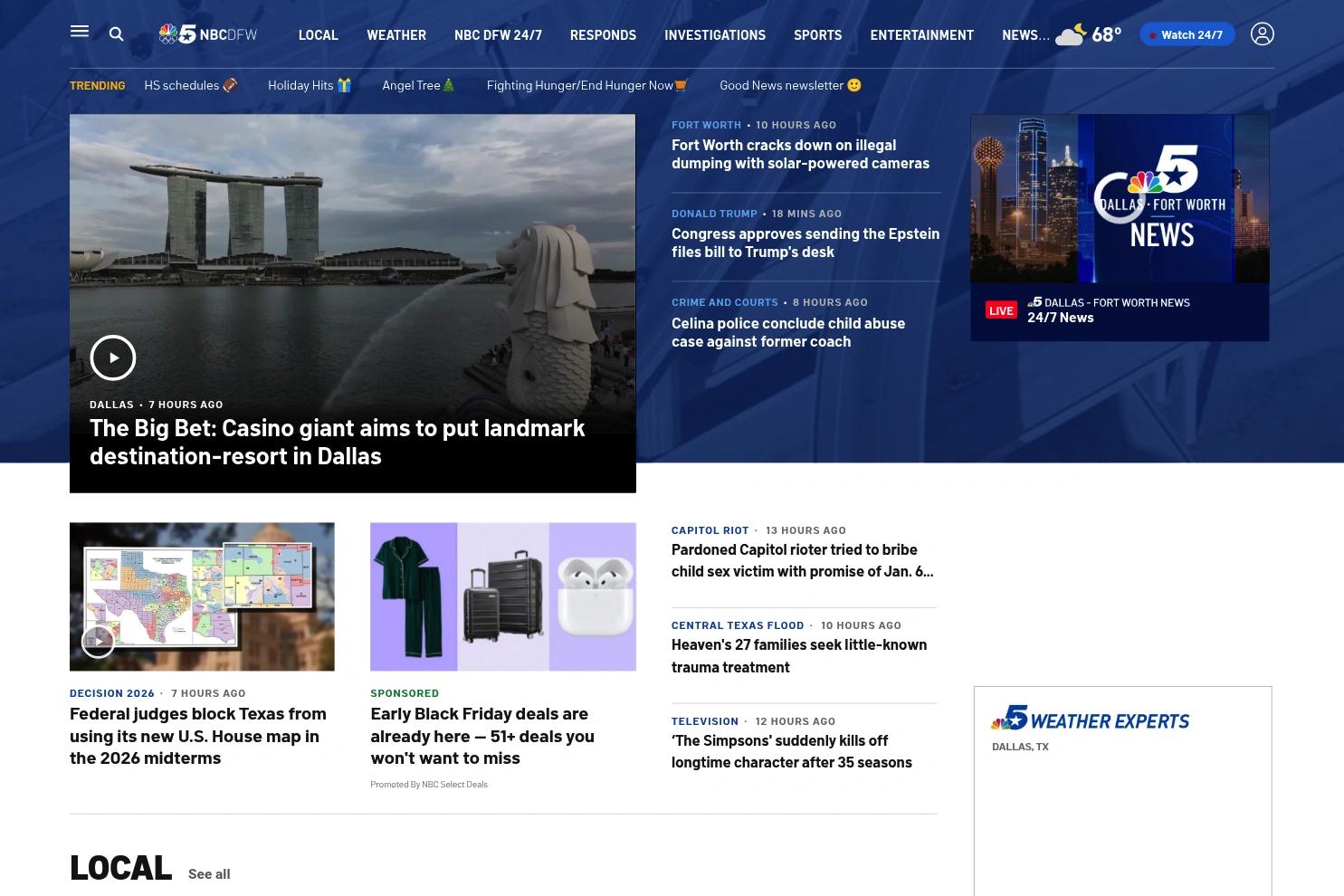Image resolution: width=1344 pixels, height=896 pixels.
Task: Open the Angel Tree trending link
Action: click(x=419, y=85)
